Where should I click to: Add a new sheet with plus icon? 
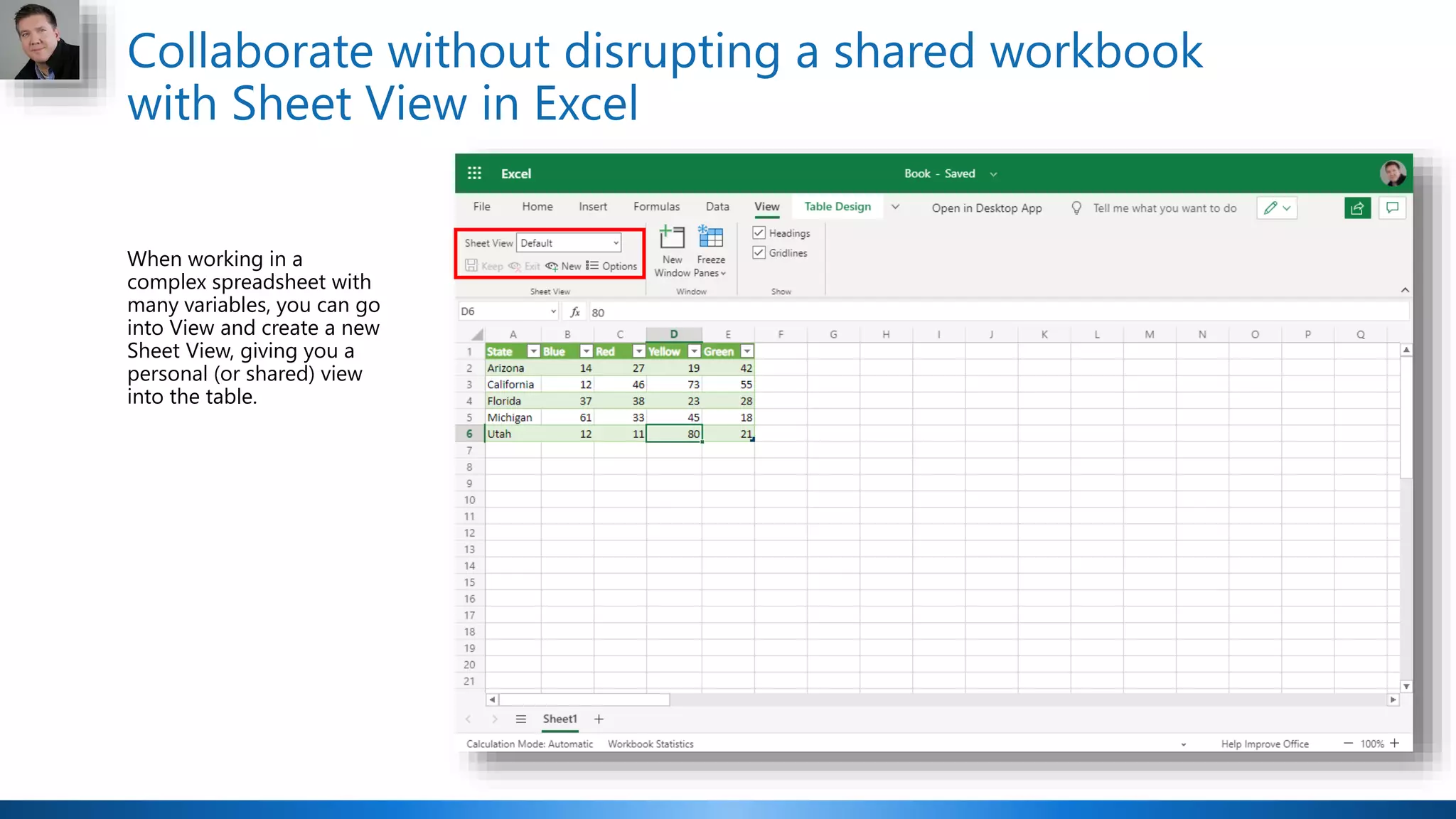(x=599, y=719)
